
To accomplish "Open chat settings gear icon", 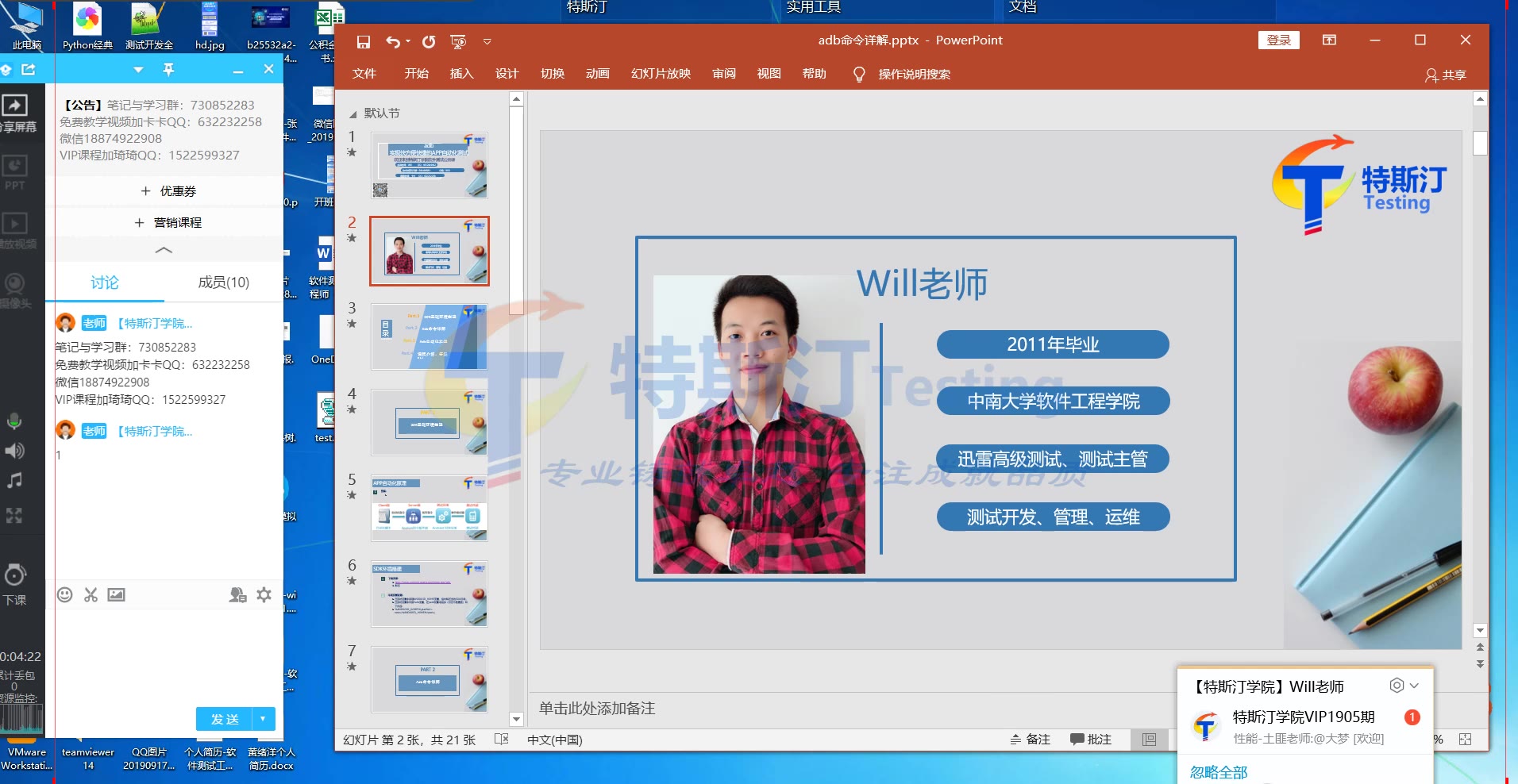I will point(264,594).
